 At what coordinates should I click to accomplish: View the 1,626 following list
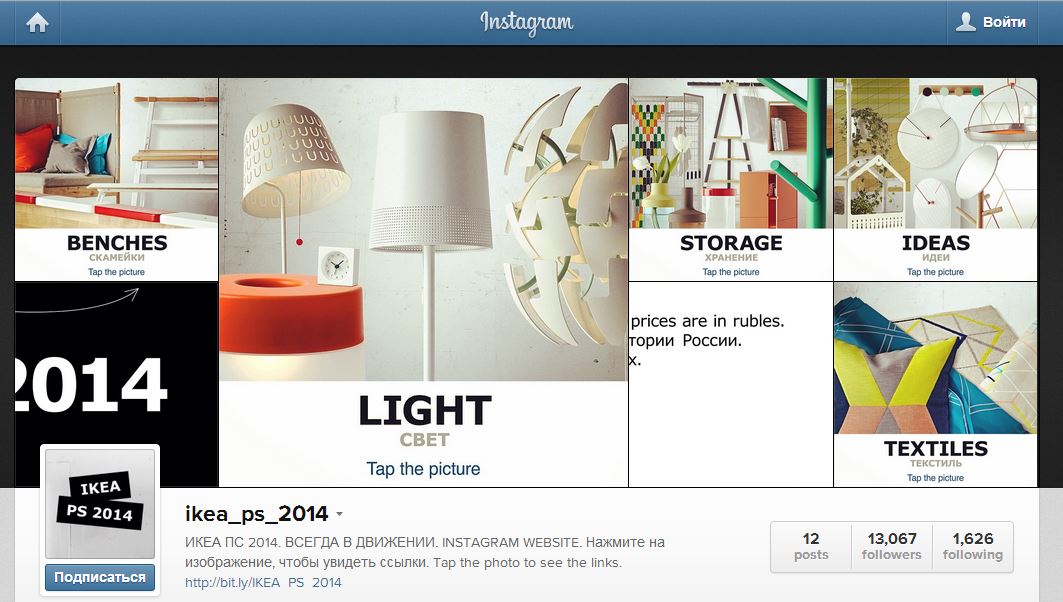pyautogui.click(x=973, y=546)
